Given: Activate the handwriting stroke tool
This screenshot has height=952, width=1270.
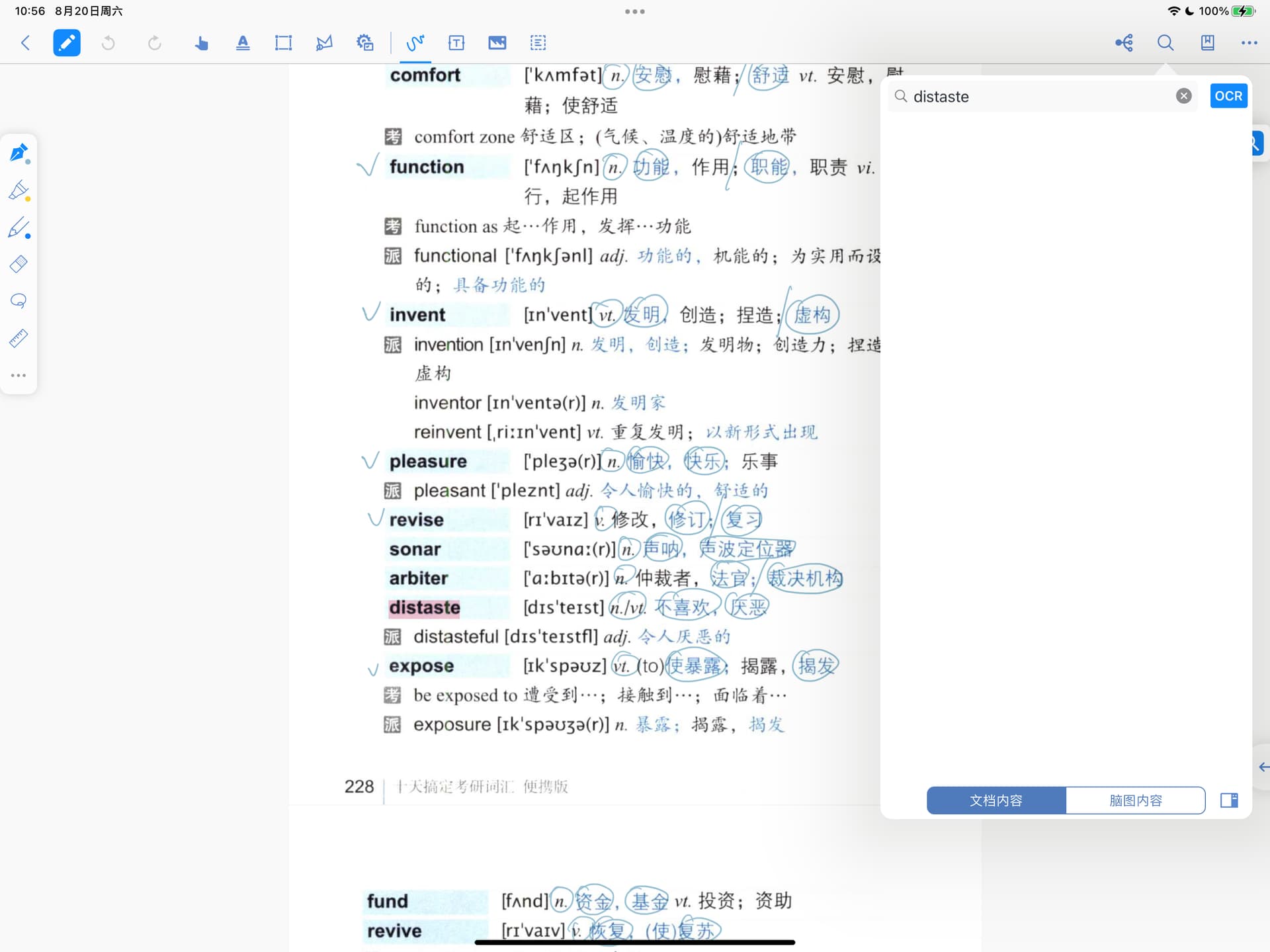Looking at the screenshot, I should [415, 43].
